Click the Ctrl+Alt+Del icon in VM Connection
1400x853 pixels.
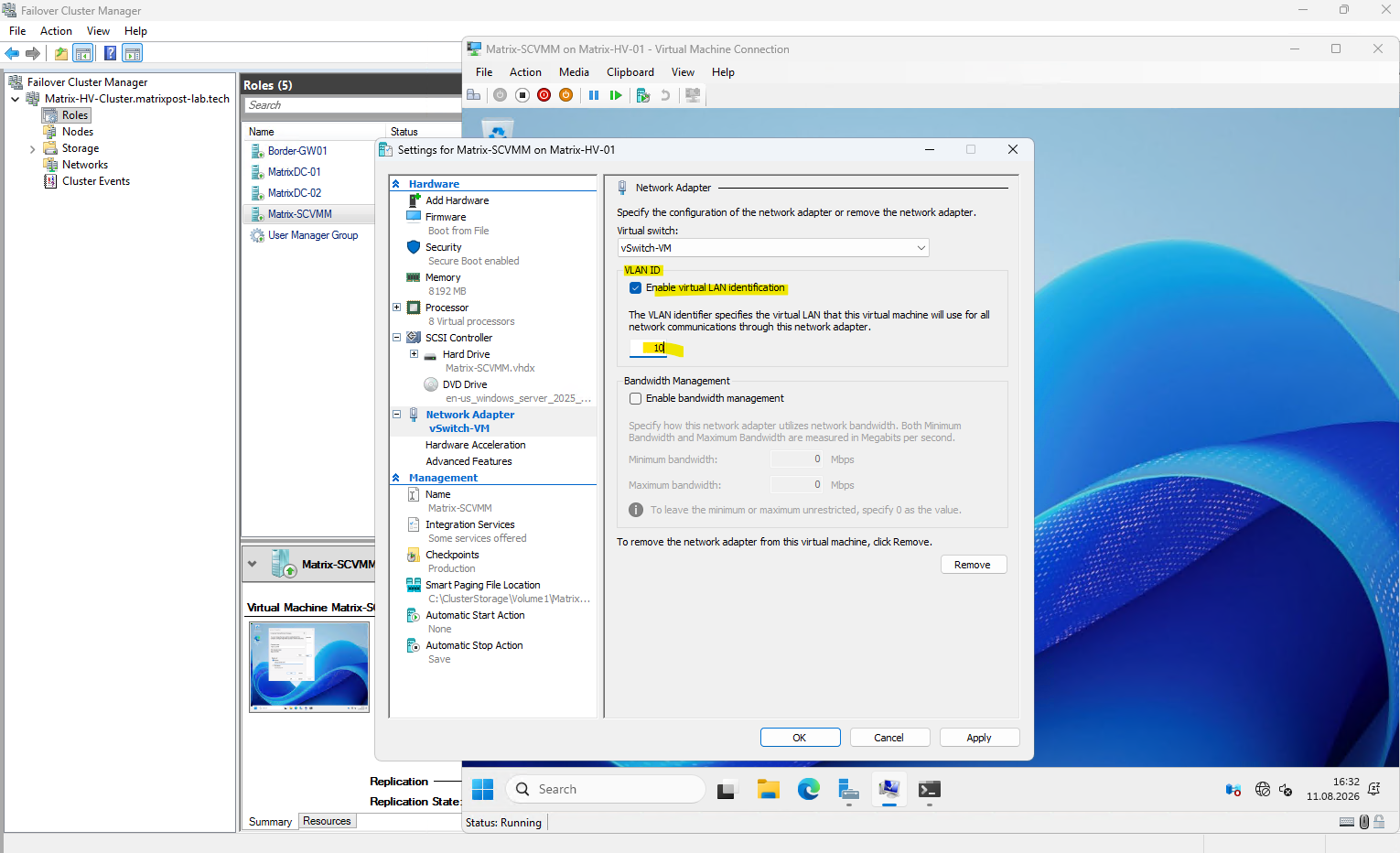tap(474, 95)
